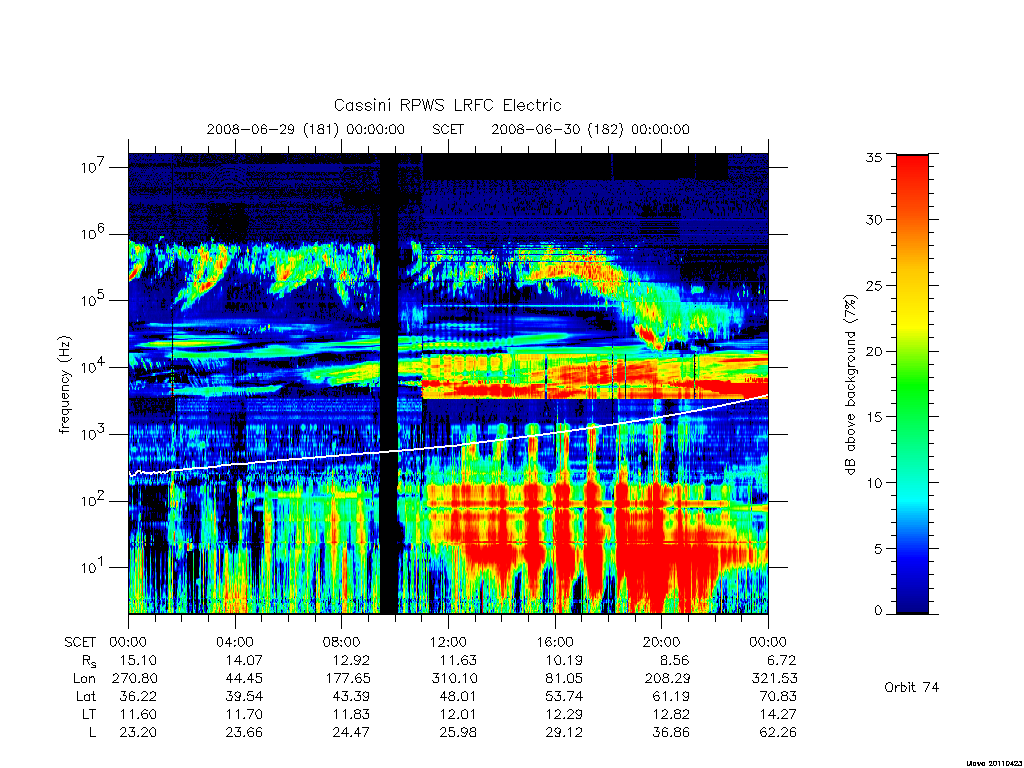This screenshot has width=1024, height=768.
Task: Click the latitude value "36.22"
Action: click(x=138, y=697)
